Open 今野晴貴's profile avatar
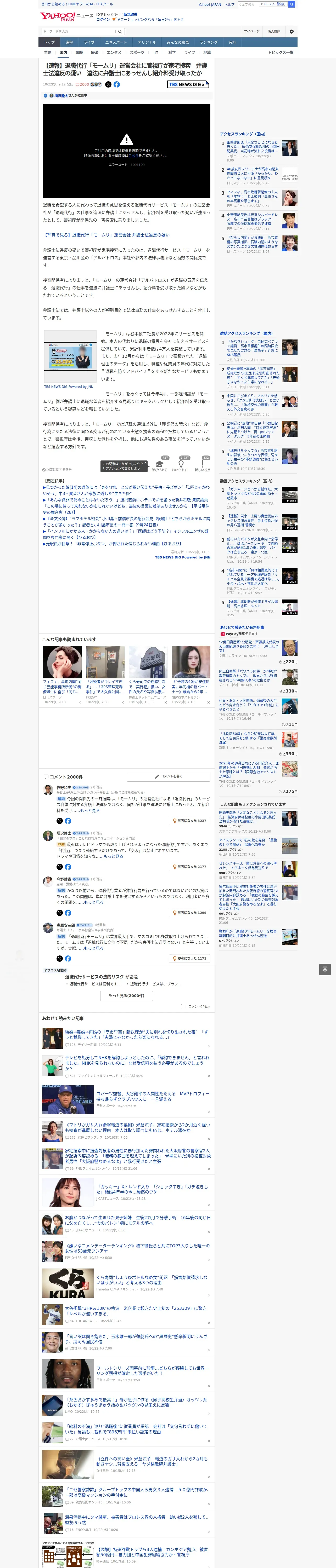 pyautogui.click(x=48, y=882)
